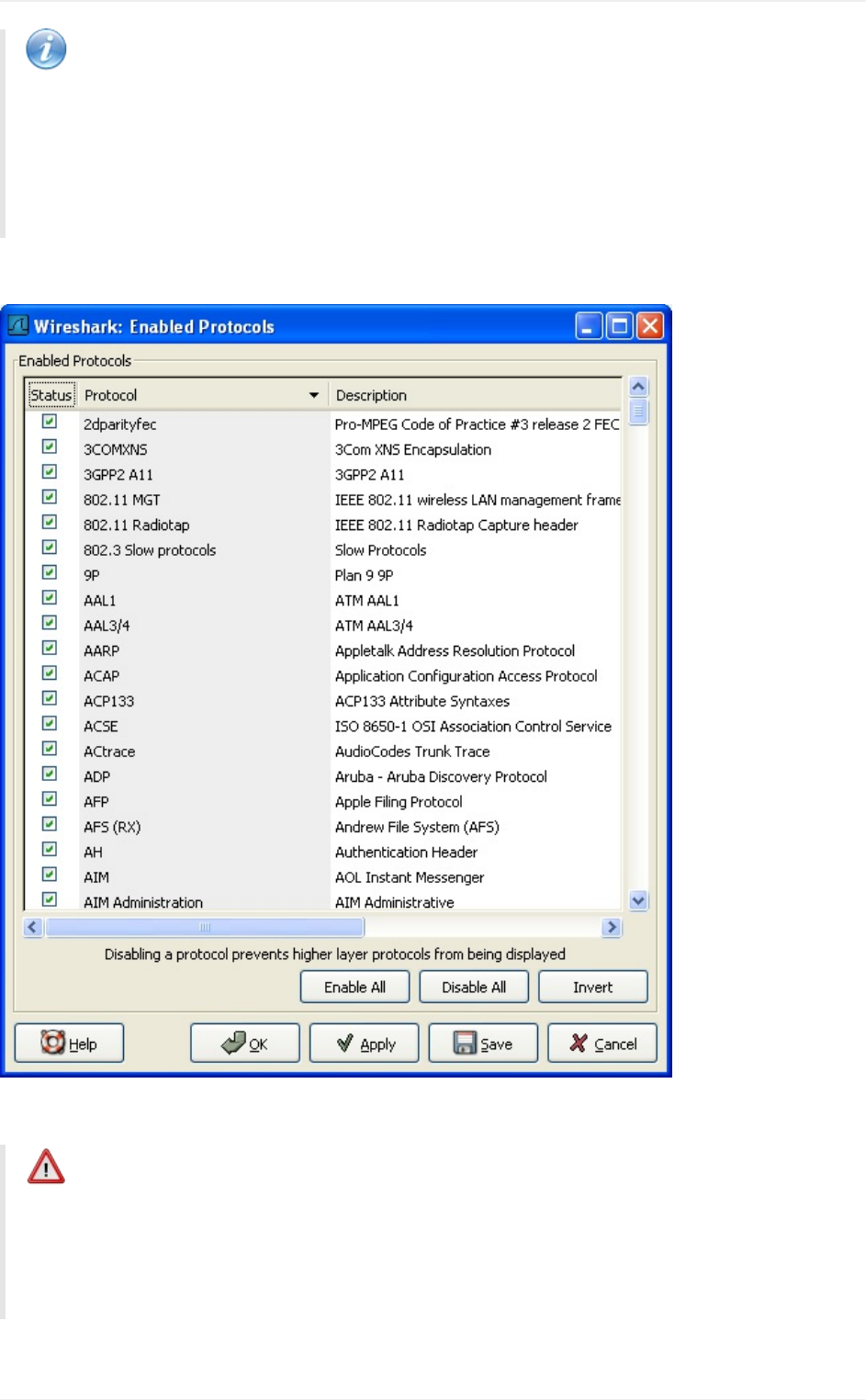Click the Disable All button

pos(474,987)
